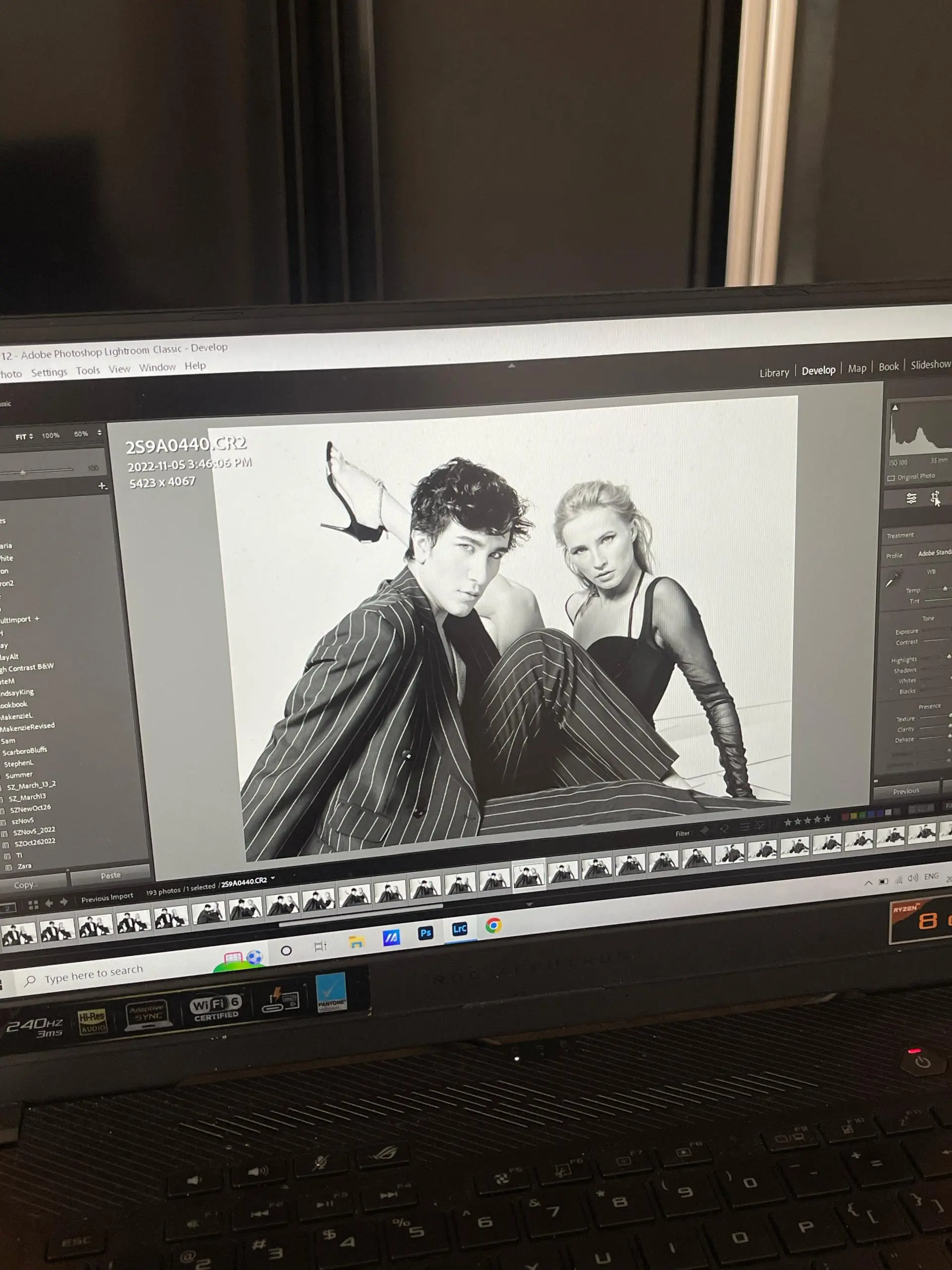Filter by green color label
The image size is (952, 1270).
[862, 815]
